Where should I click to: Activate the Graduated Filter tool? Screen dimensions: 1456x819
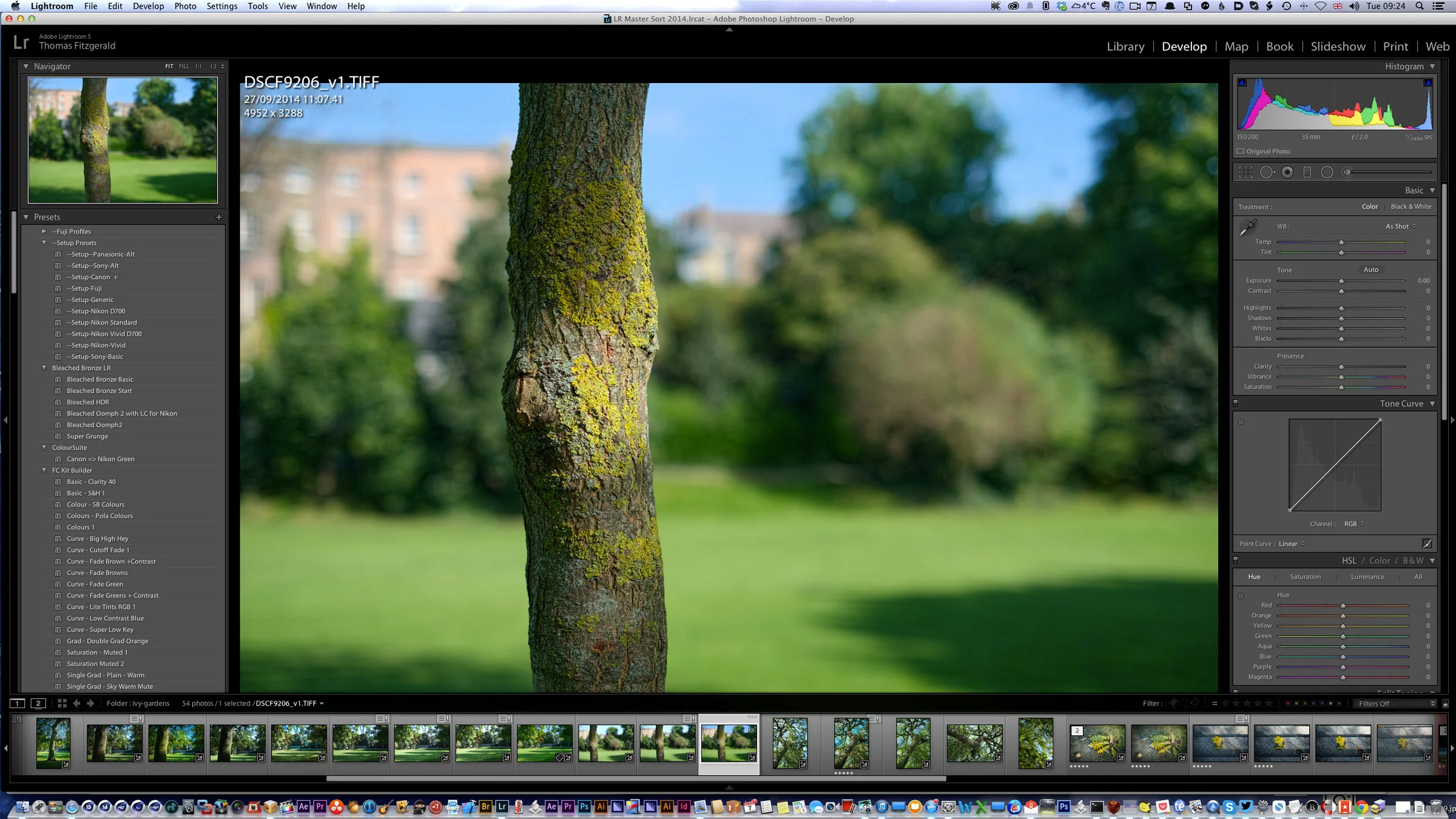[1307, 172]
